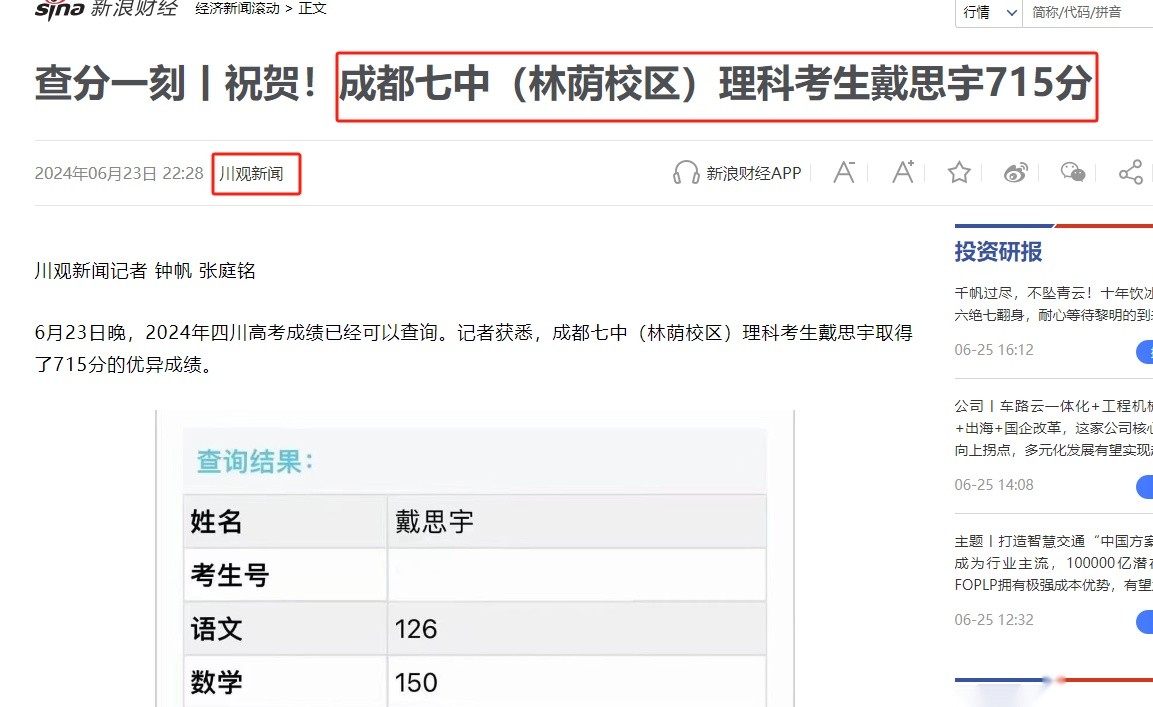The height and width of the screenshot is (707, 1153).
Task: Click the Sina Finance logo
Action: coord(105,9)
